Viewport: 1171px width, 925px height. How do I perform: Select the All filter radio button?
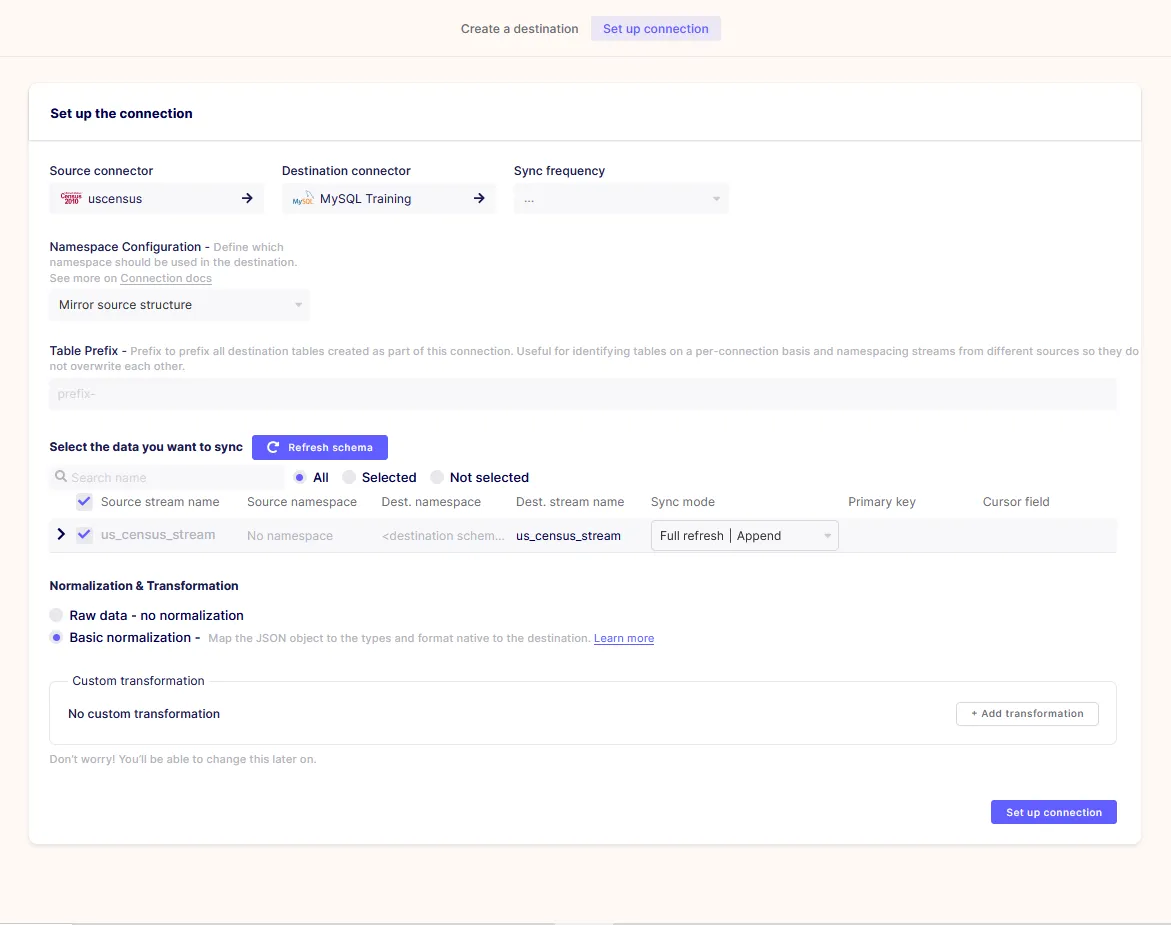299,477
